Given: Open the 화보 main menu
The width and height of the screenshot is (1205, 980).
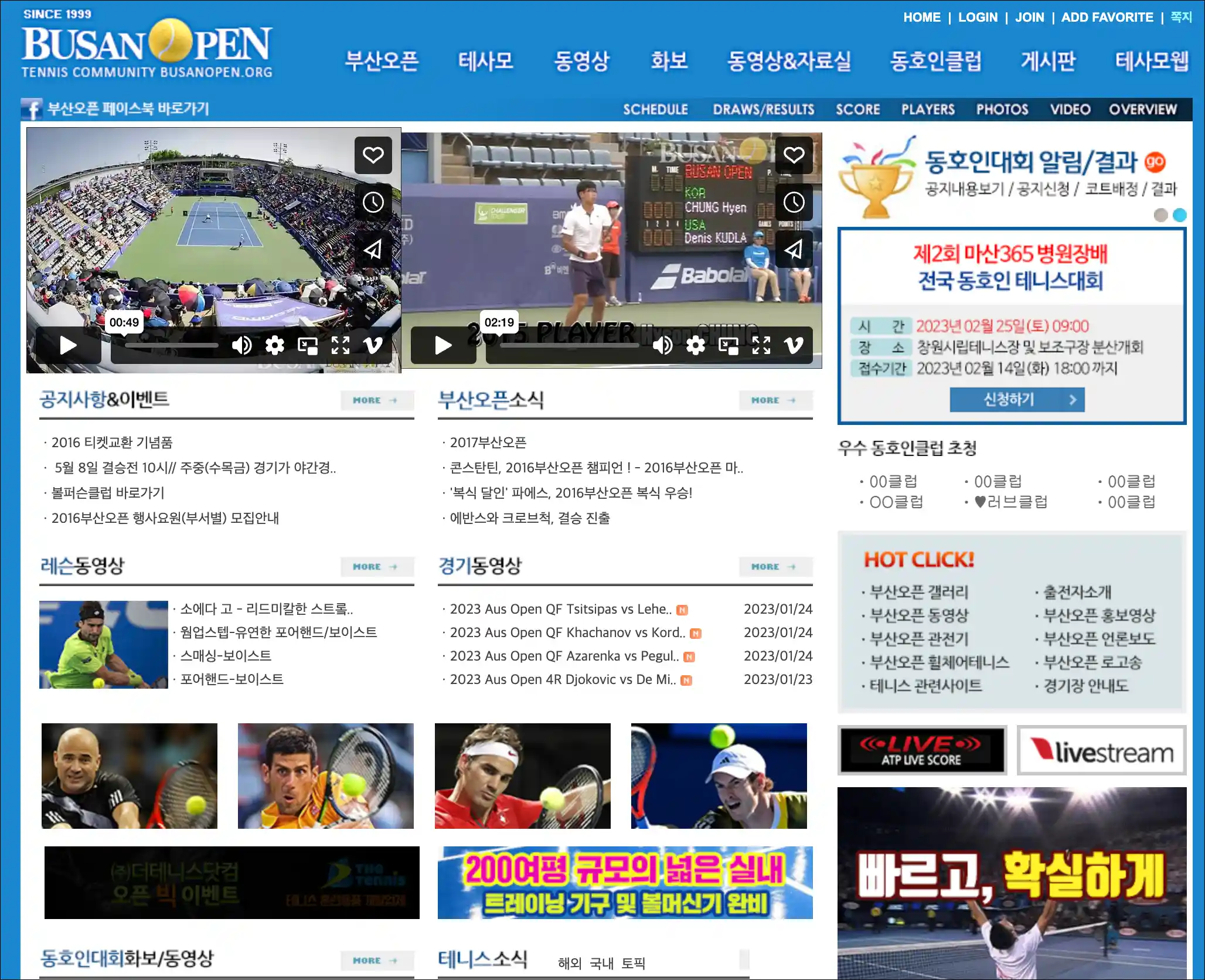Looking at the screenshot, I should pyautogui.click(x=669, y=61).
